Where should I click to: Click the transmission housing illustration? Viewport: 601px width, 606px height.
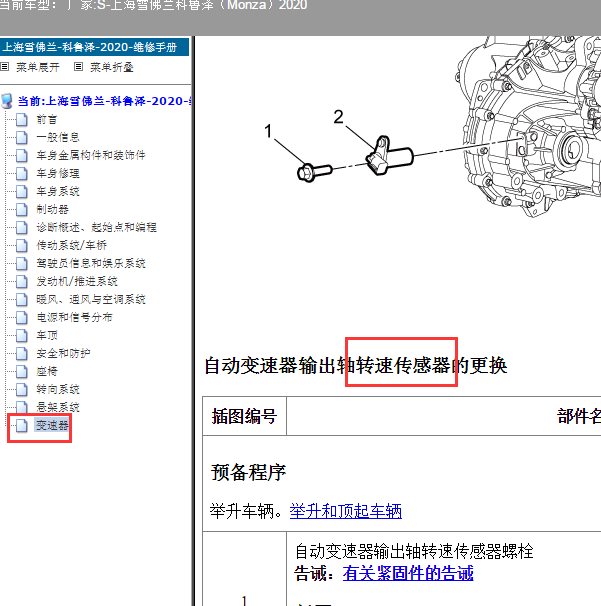tap(529, 126)
